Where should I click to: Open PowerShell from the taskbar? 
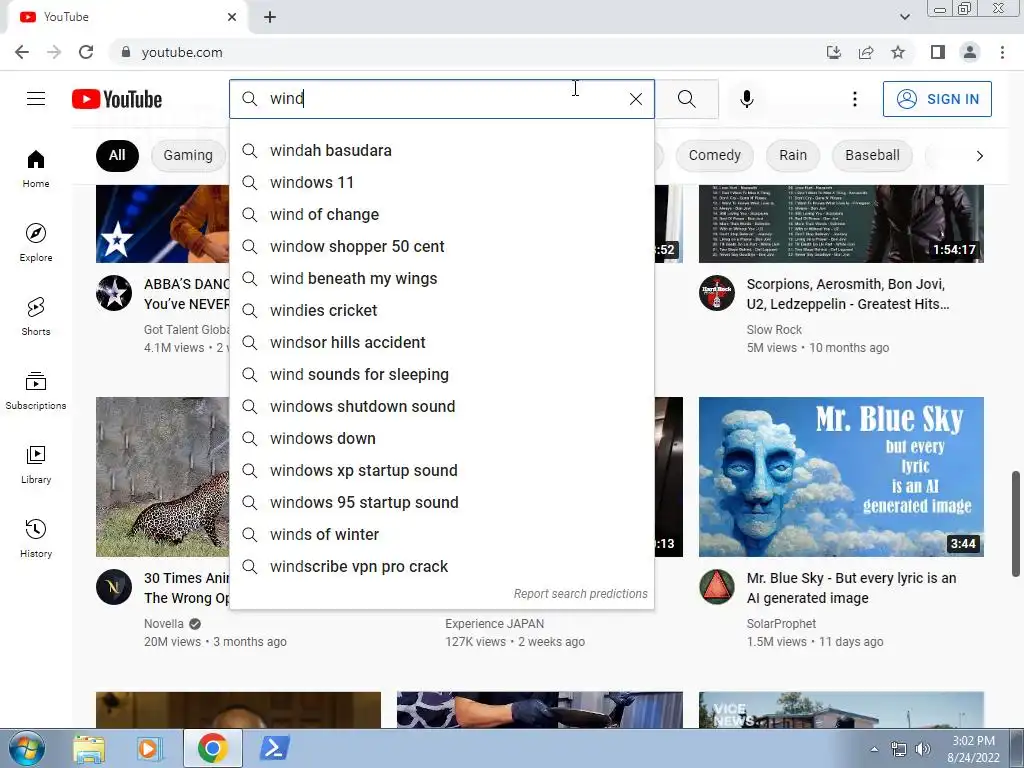tap(274, 748)
